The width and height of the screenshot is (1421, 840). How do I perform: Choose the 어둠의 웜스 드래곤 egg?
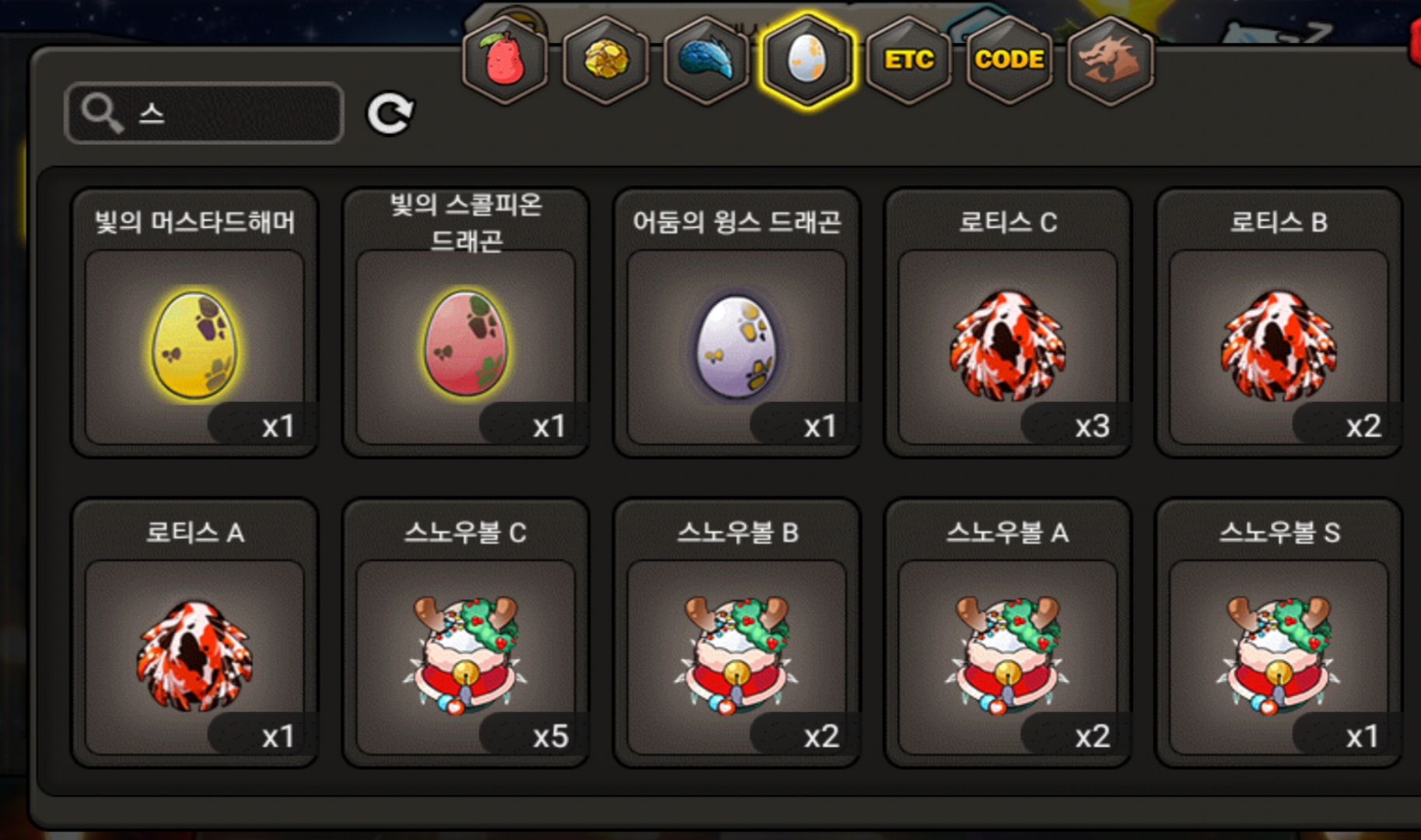click(737, 322)
